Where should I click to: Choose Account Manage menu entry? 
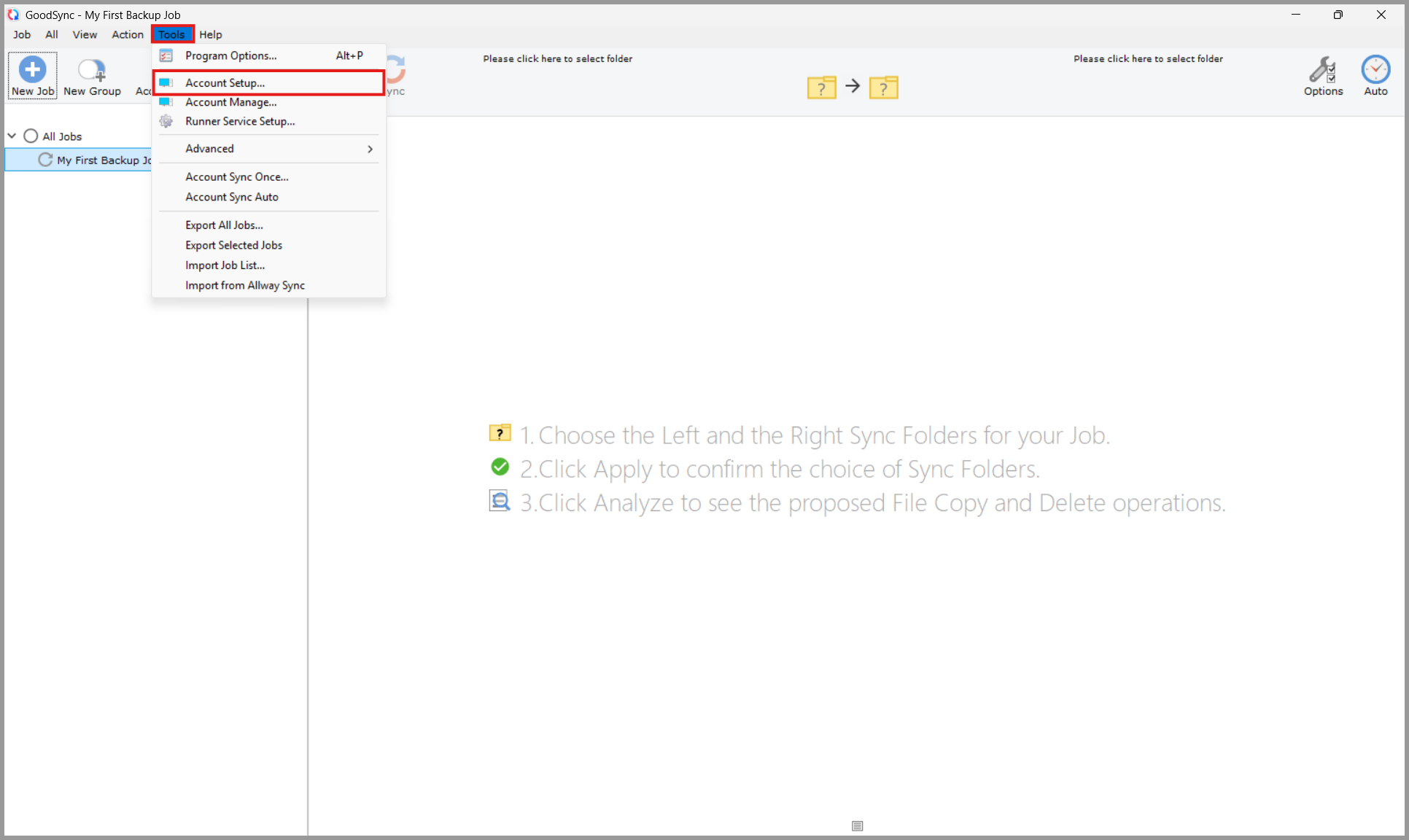269,102
